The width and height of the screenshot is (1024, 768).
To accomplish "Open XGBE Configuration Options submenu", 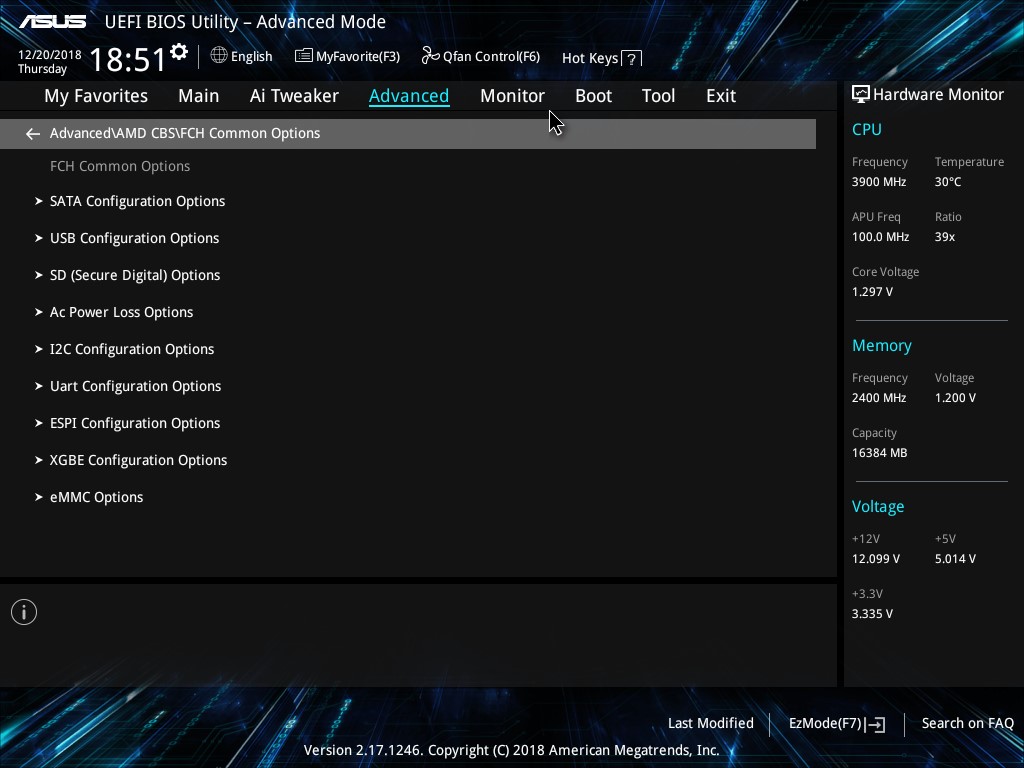I will click(x=138, y=460).
